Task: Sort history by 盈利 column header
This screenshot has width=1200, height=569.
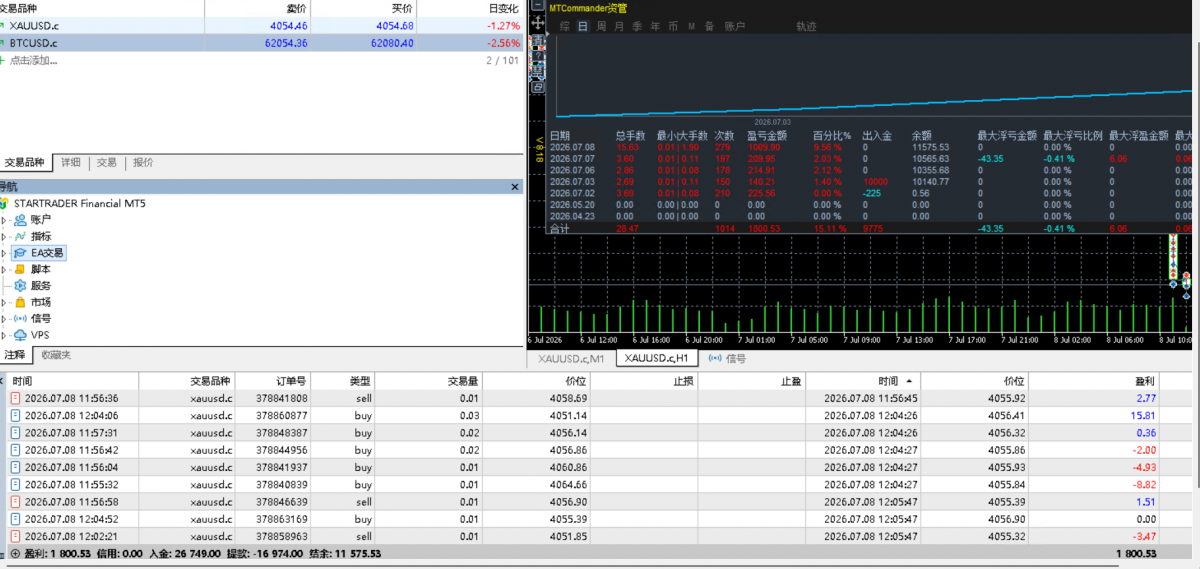Action: tap(1145, 381)
